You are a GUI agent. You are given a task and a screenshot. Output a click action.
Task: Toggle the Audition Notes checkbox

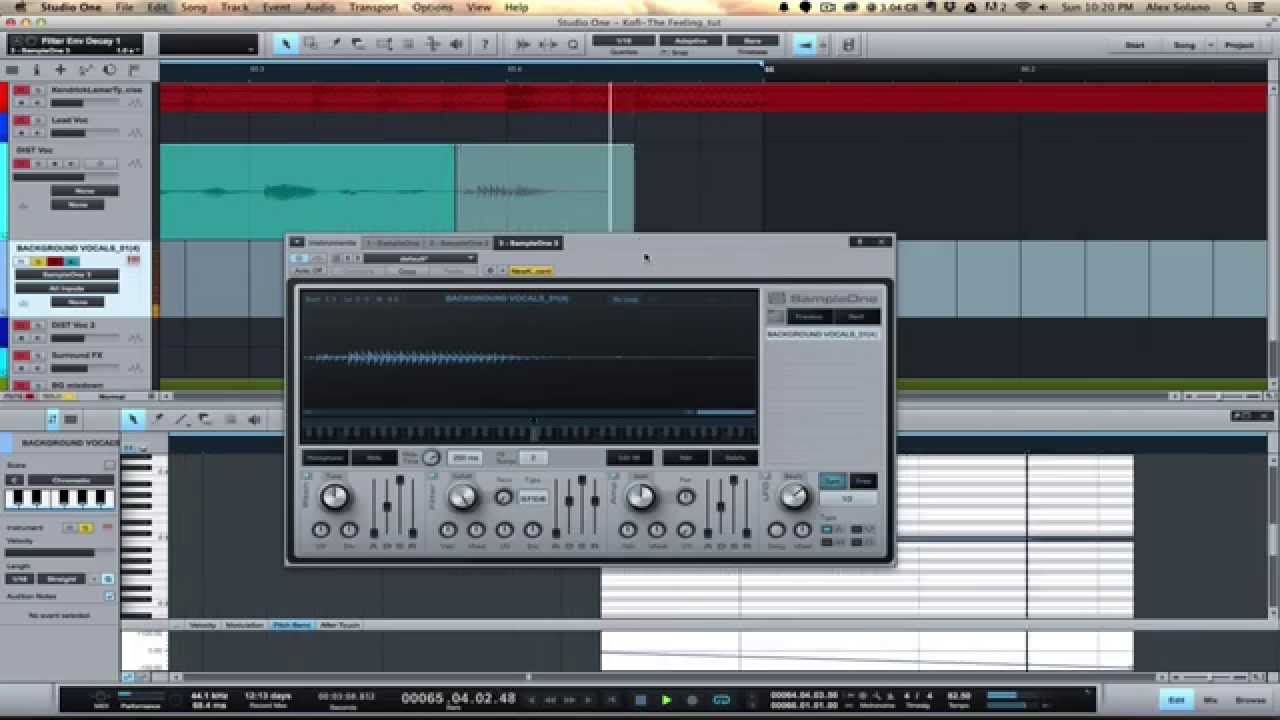tap(109, 595)
